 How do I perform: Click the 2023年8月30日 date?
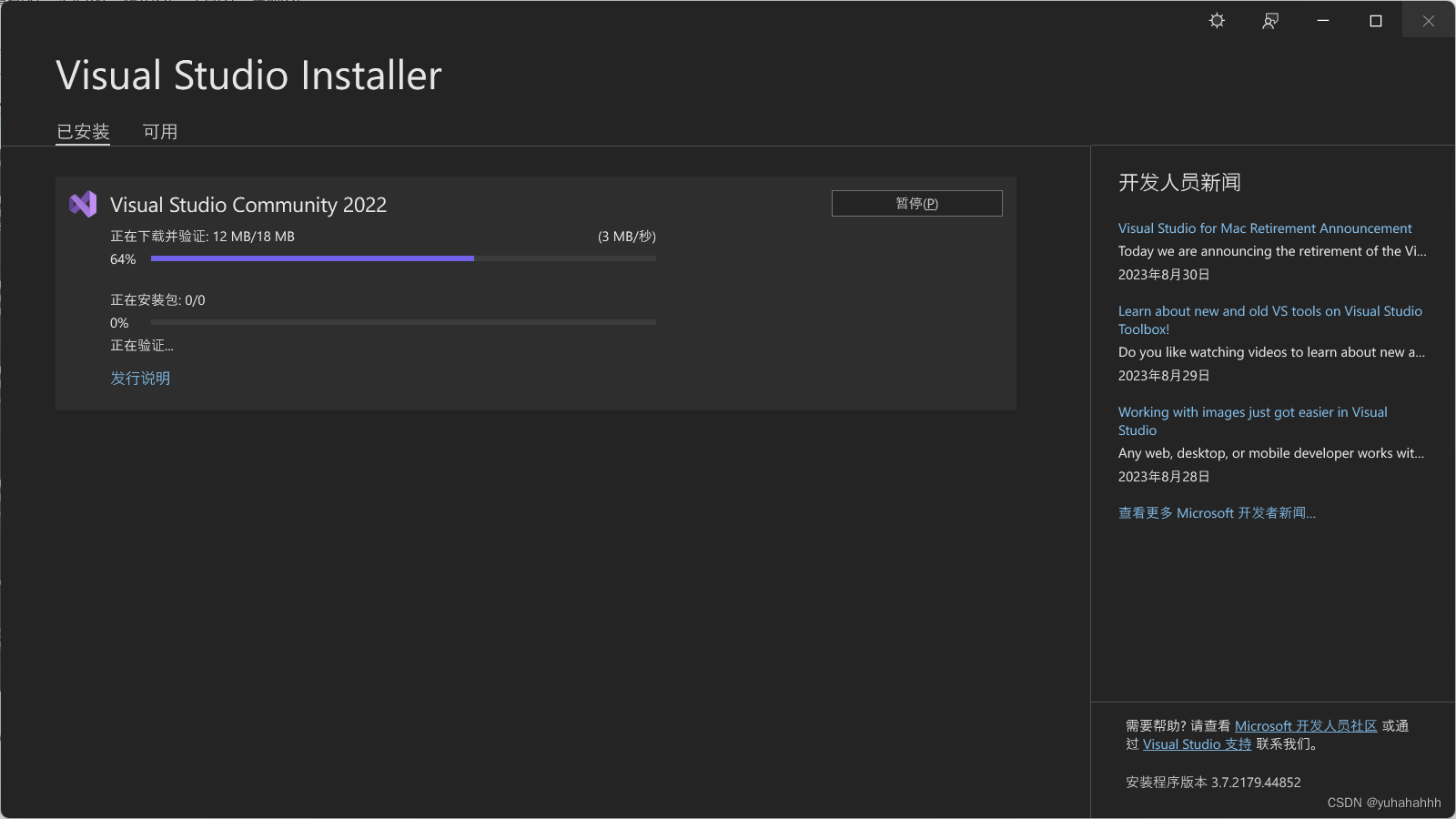pos(1164,275)
